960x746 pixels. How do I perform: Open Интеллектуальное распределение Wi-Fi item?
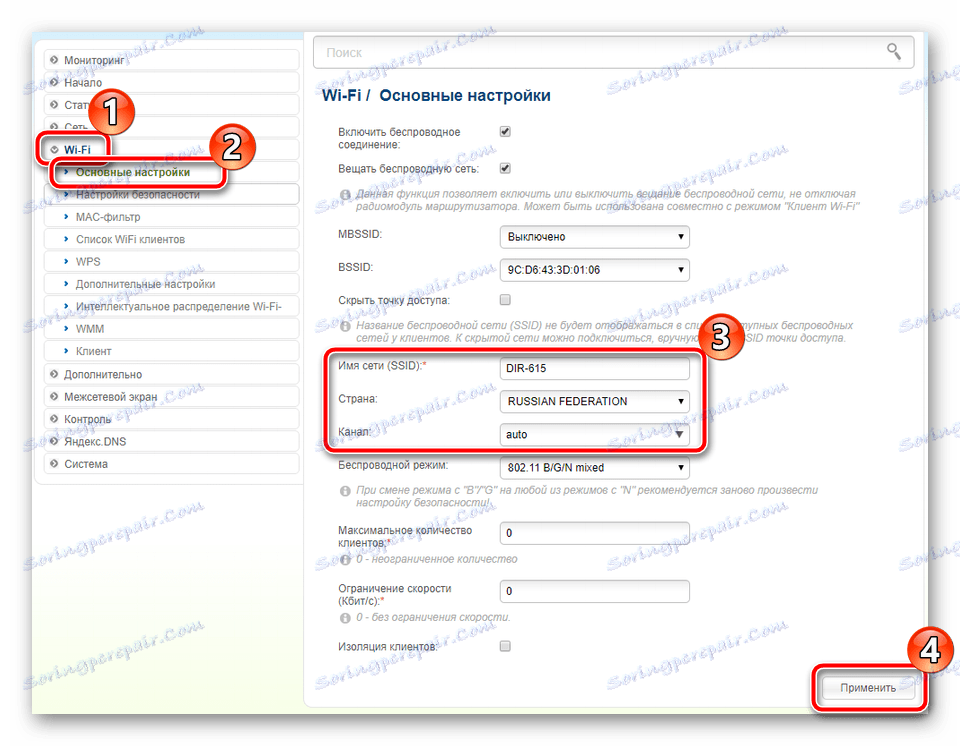[171, 306]
